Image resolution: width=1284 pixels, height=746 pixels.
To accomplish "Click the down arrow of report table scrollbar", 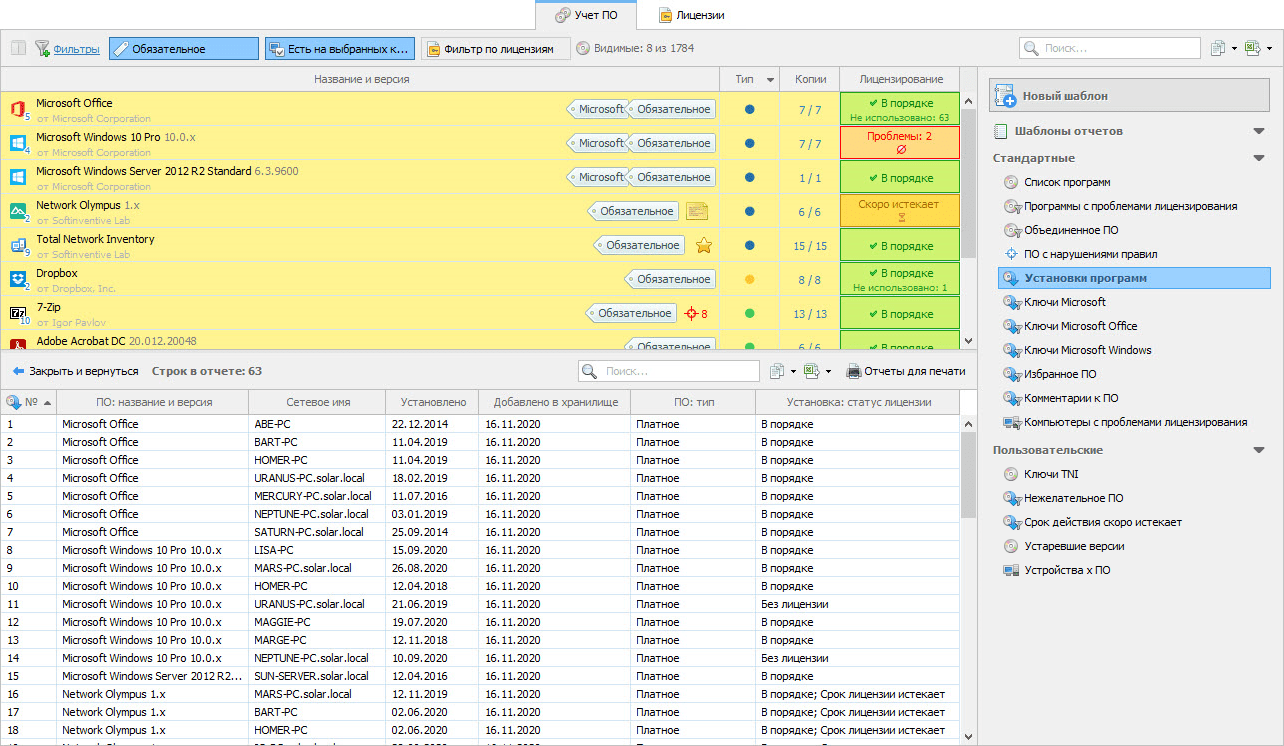I will coord(968,736).
